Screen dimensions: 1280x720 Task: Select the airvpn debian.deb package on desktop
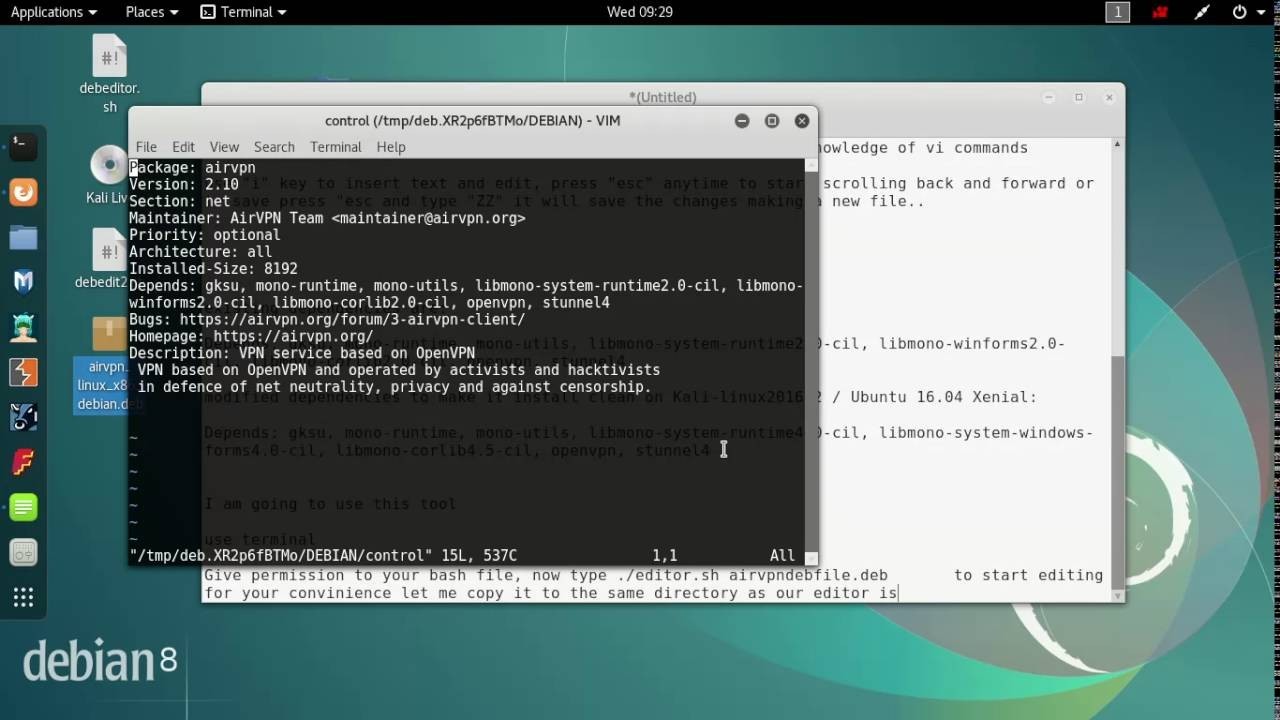click(x=108, y=365)
